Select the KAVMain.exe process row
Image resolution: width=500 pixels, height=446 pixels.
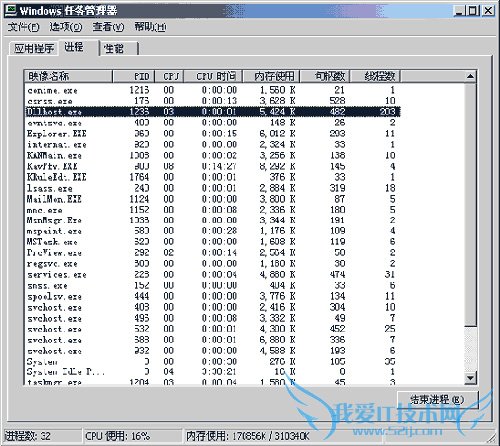click(x=213, y=155)
